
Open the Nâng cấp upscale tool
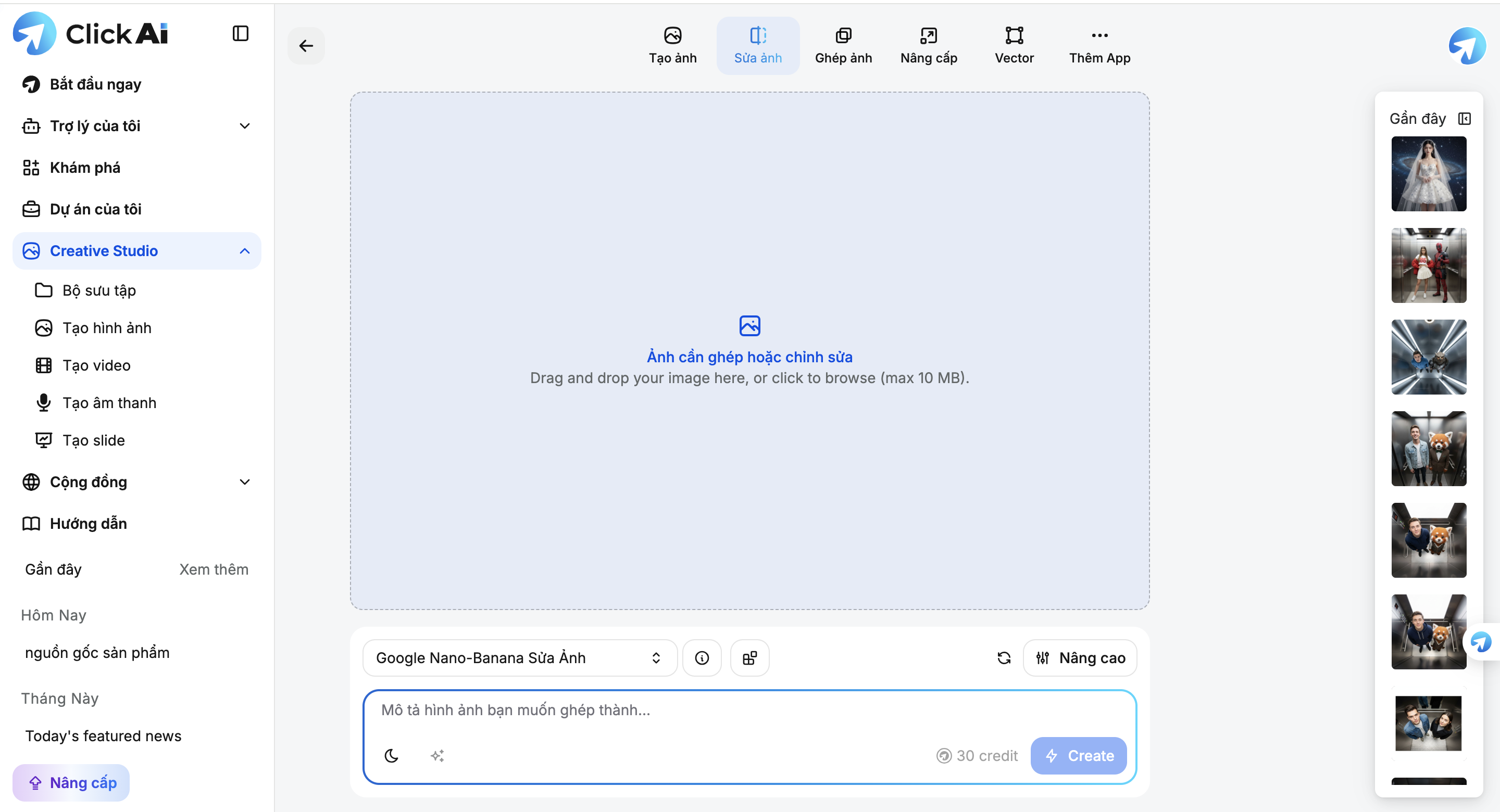(928, 45)
